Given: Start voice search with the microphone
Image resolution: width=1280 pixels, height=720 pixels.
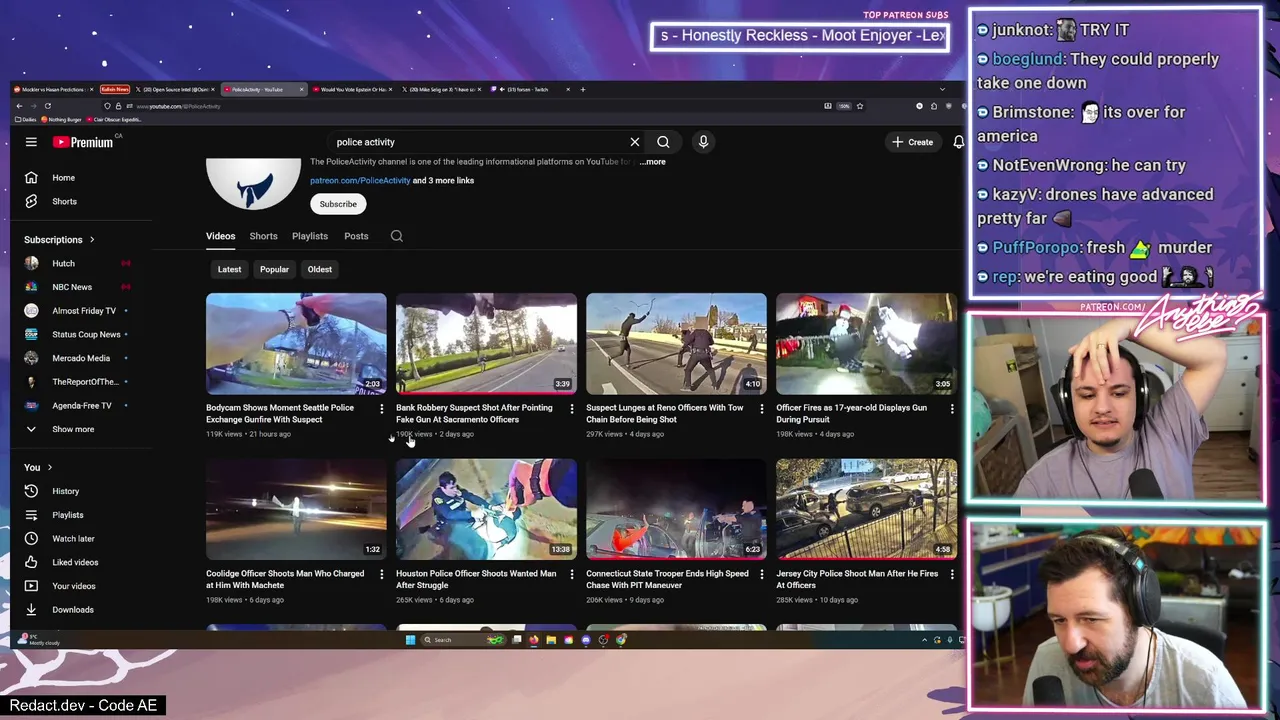Looking at the screenshot, I should coord(703,142).
